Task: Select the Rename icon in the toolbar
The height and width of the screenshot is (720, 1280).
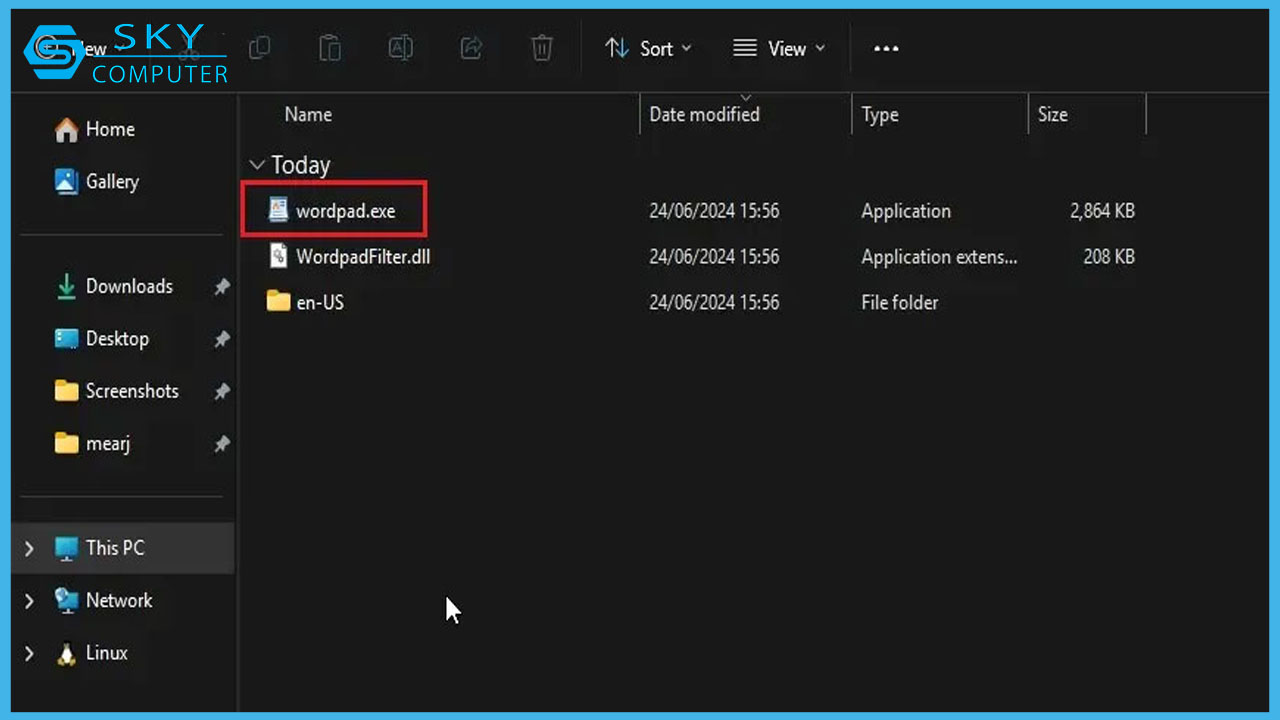Action: pyautogui.click(x=400, y=48)
